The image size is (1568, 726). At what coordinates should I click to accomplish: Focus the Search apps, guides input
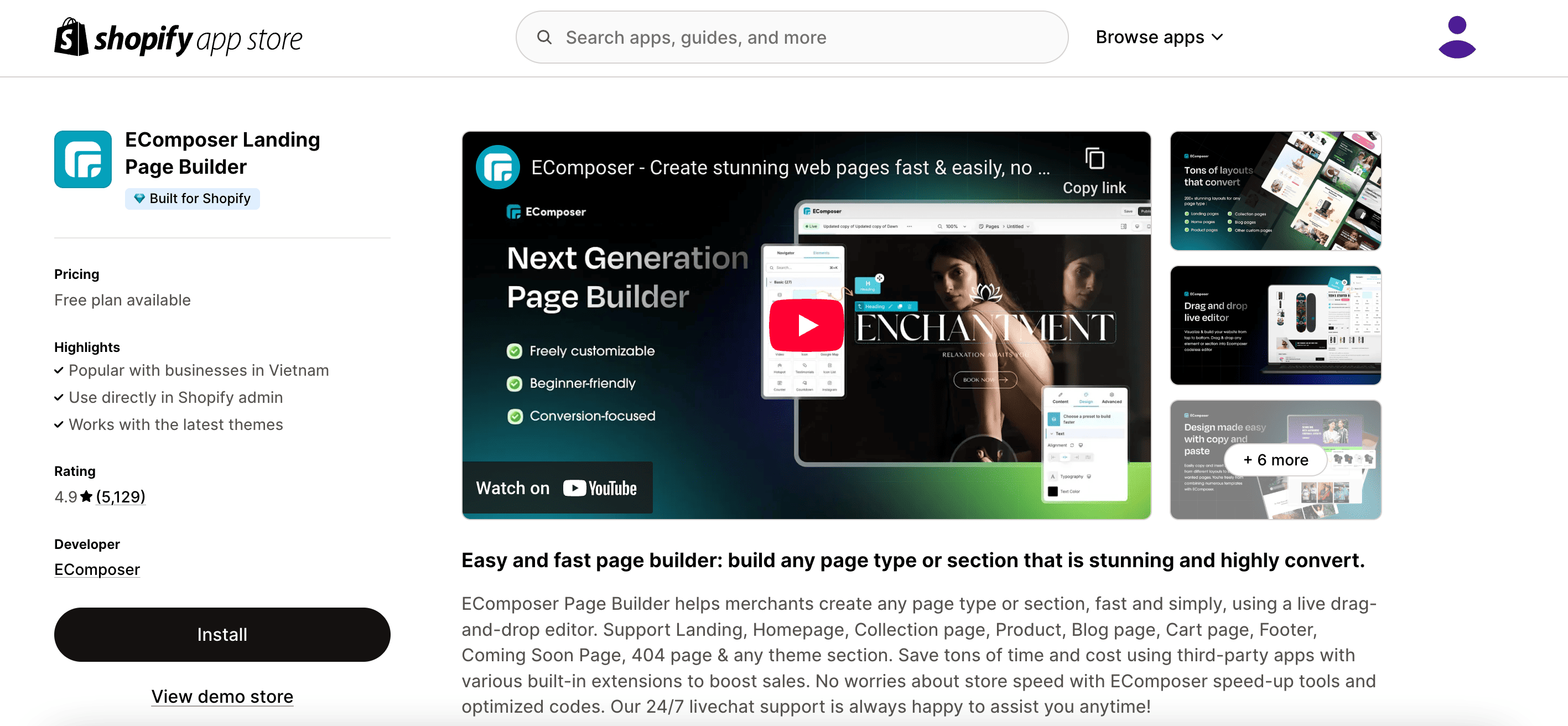pos(791,37)
